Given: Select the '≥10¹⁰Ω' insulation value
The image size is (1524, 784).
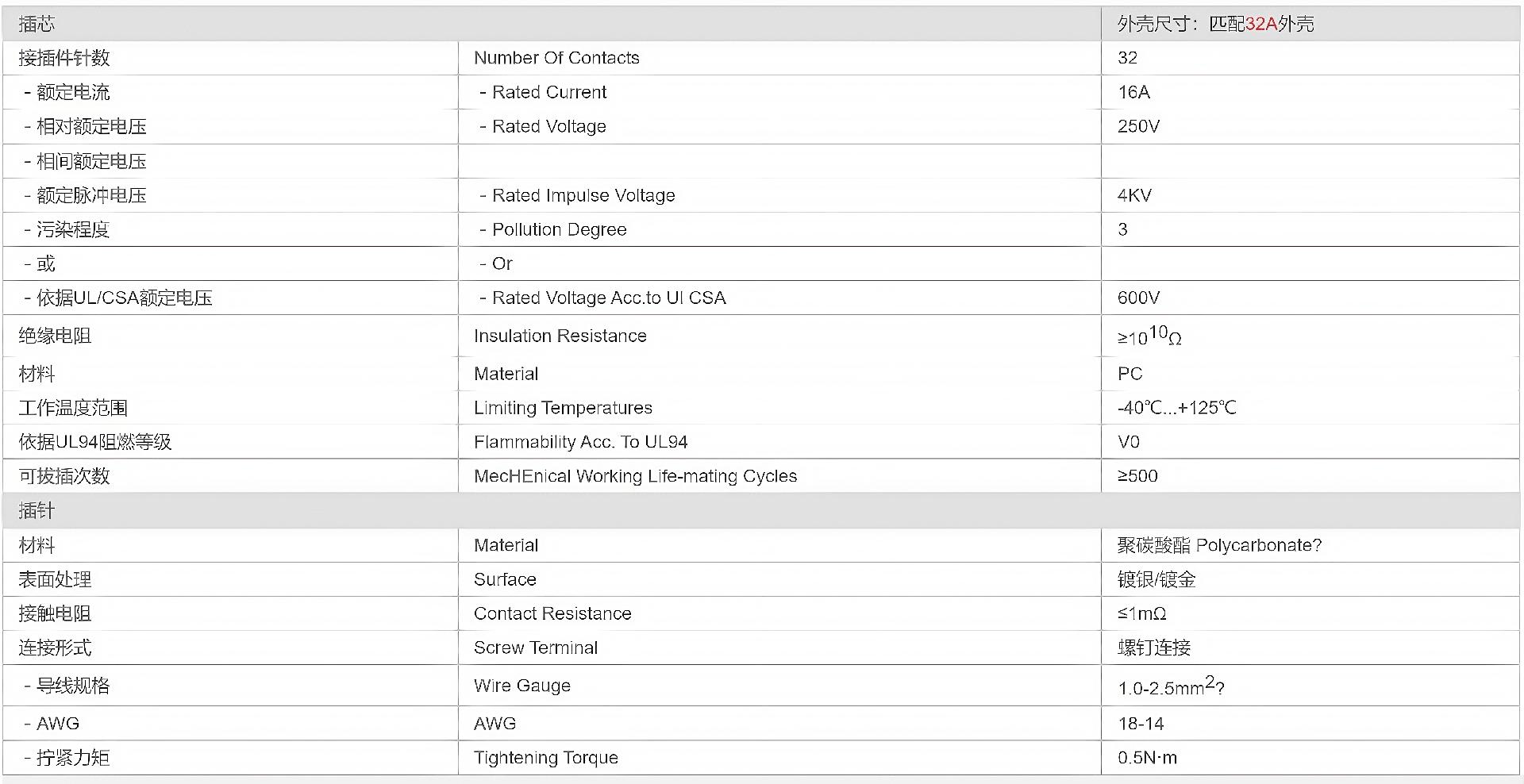Looking at the screenshot, I should [1149, 336].
